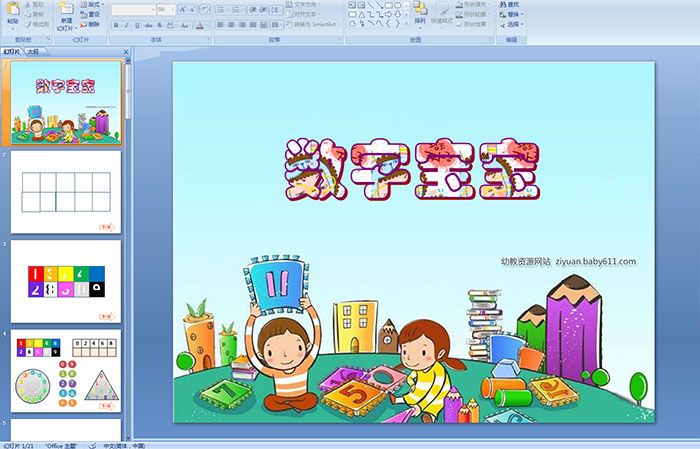Open Convert to SmartArt menu
The image size is (700, 449).
click(x=314, y=24)
